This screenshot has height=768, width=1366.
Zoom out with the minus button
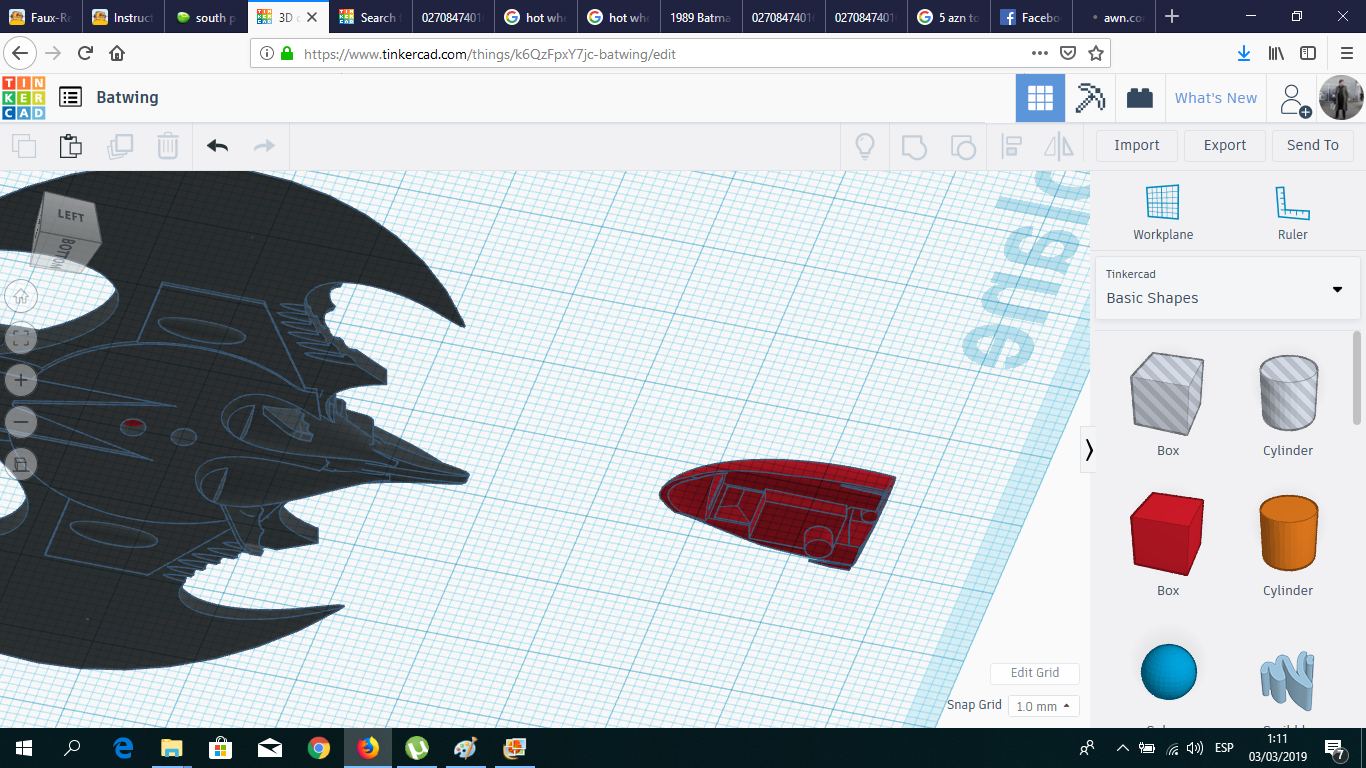coord(21,422)
